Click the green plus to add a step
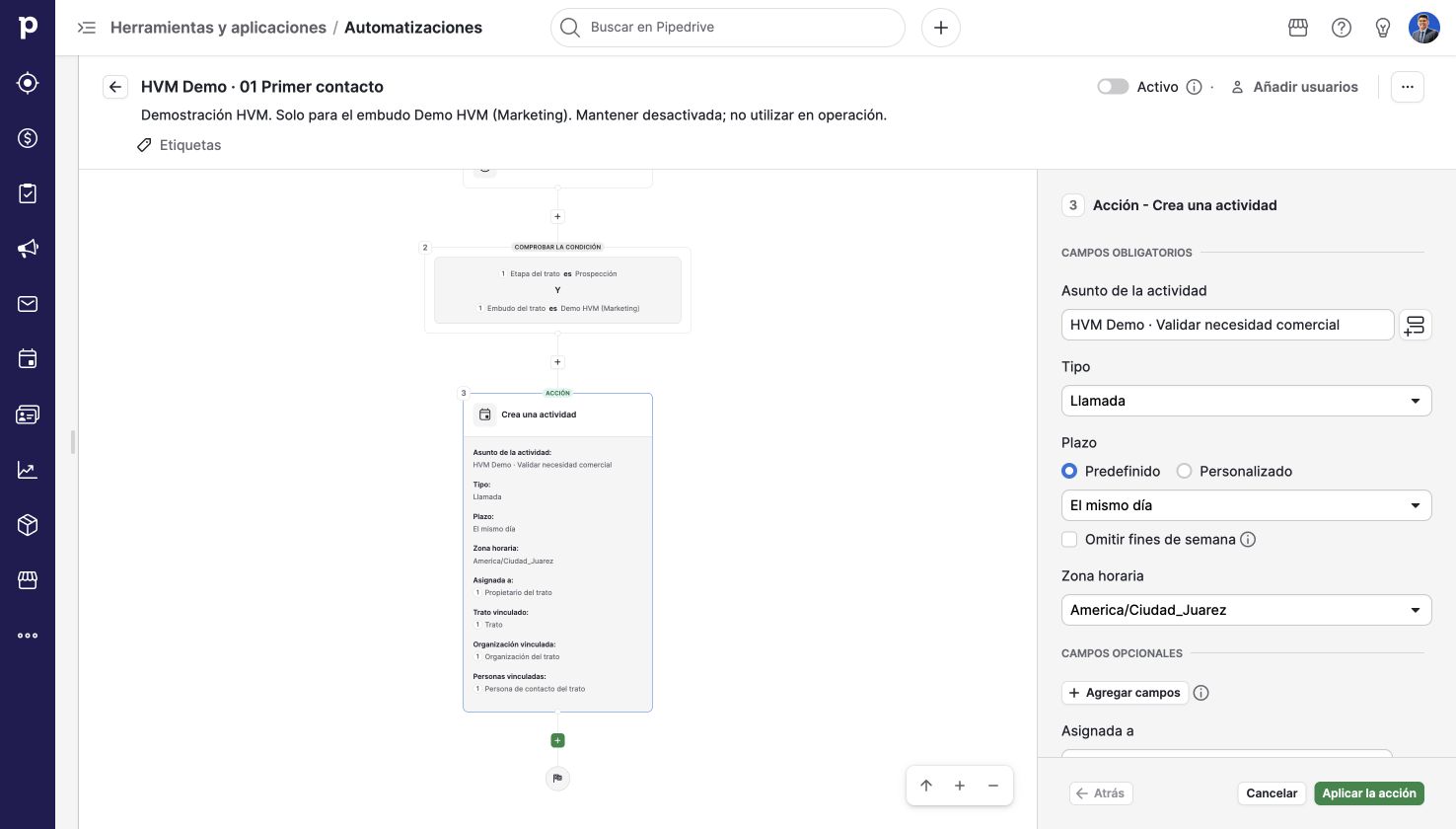 [557, 740]
